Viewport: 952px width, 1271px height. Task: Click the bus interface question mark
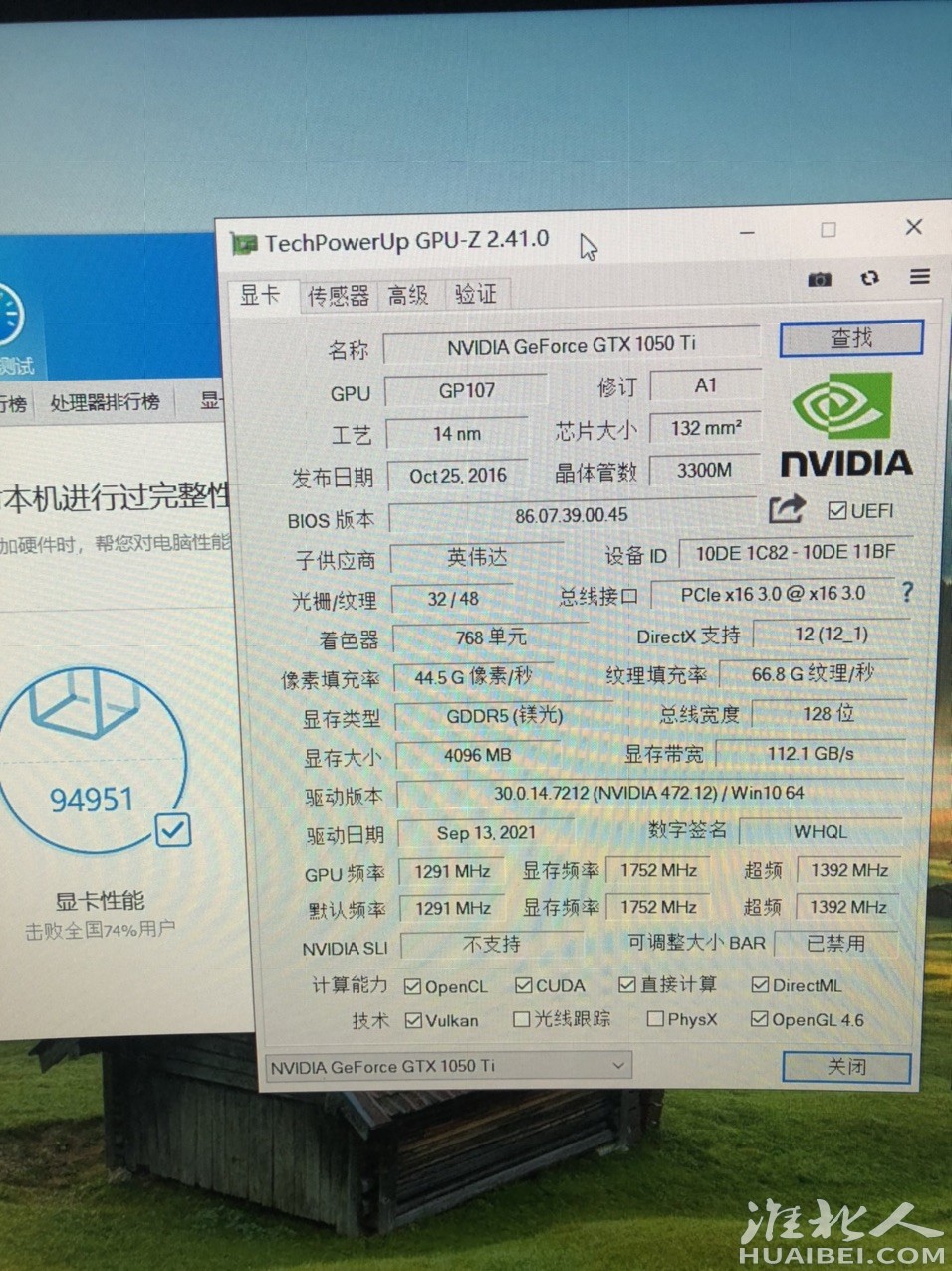906,591
